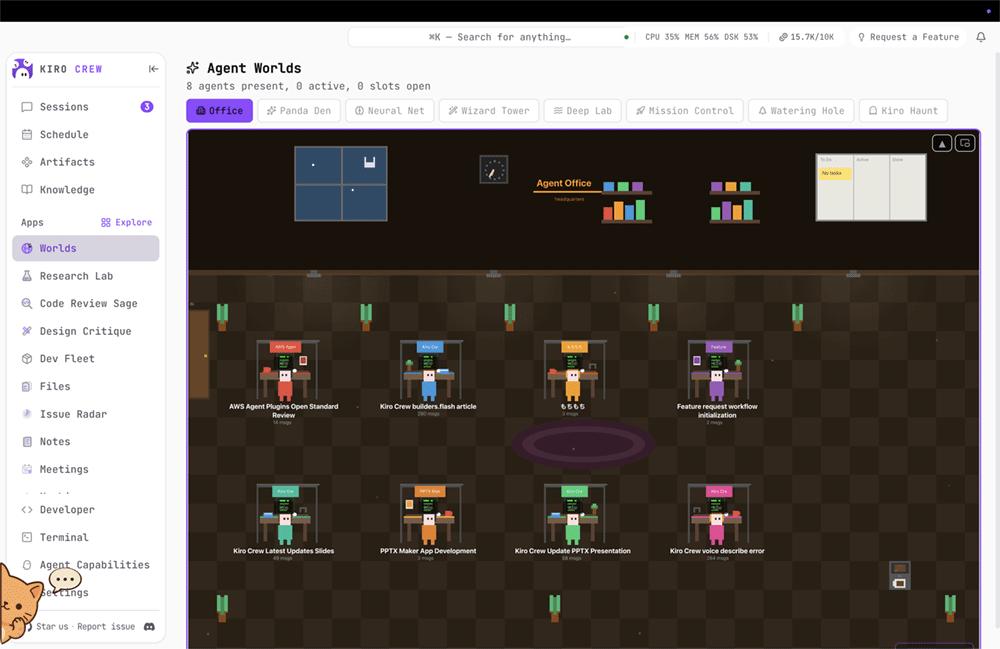Click the Files icon in sidebar
This screenshot has height=649, width=1000.
tap(27, 386)
